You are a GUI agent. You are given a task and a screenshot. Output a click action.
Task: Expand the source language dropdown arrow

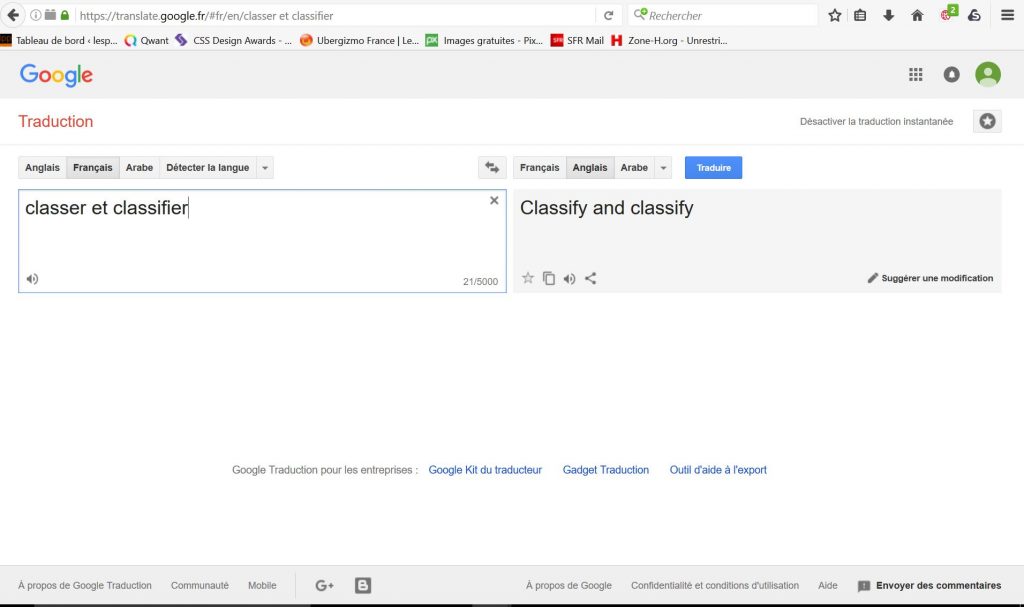pyautogui.click(x=265, y=168)
